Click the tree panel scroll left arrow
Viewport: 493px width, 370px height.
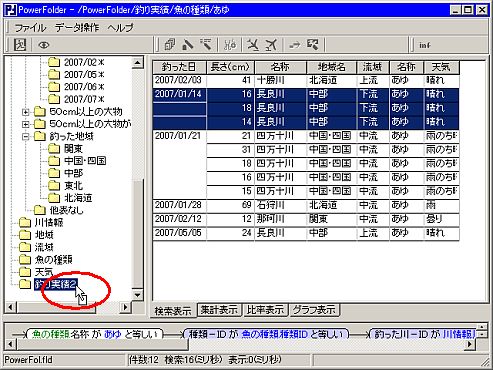pos(10,307)
